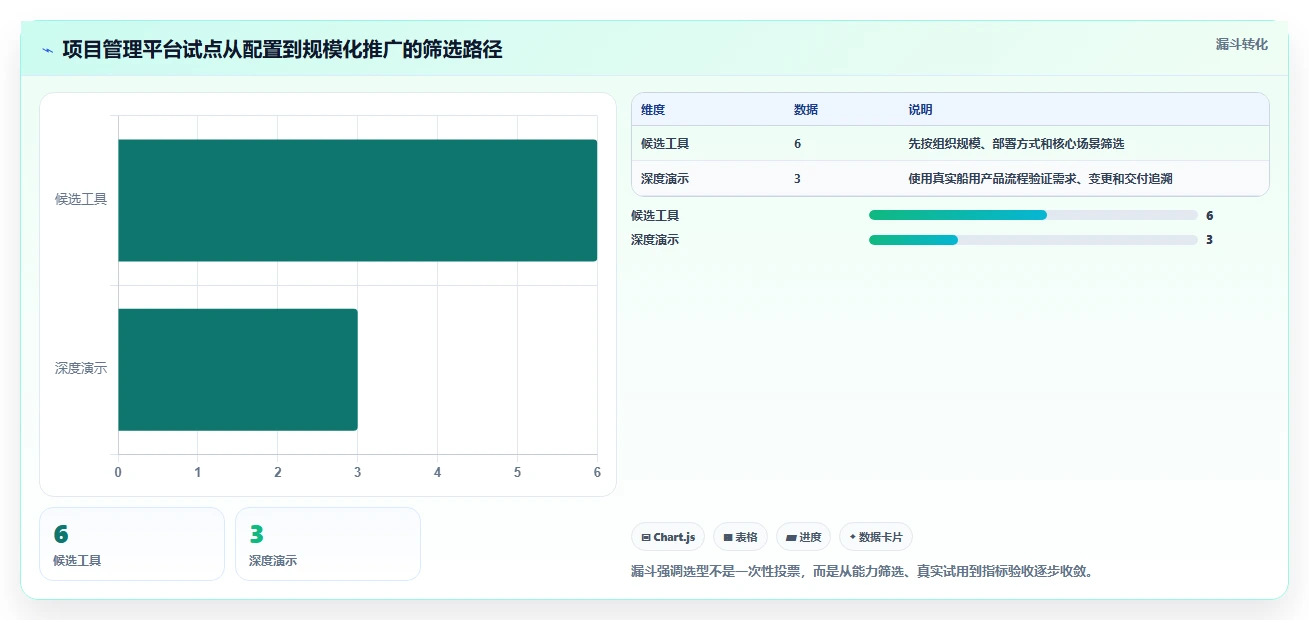Image resolution: width=1309 pixels, height=620 pixels.
Task: Click the 表格 tag chip
Action: 741,537
